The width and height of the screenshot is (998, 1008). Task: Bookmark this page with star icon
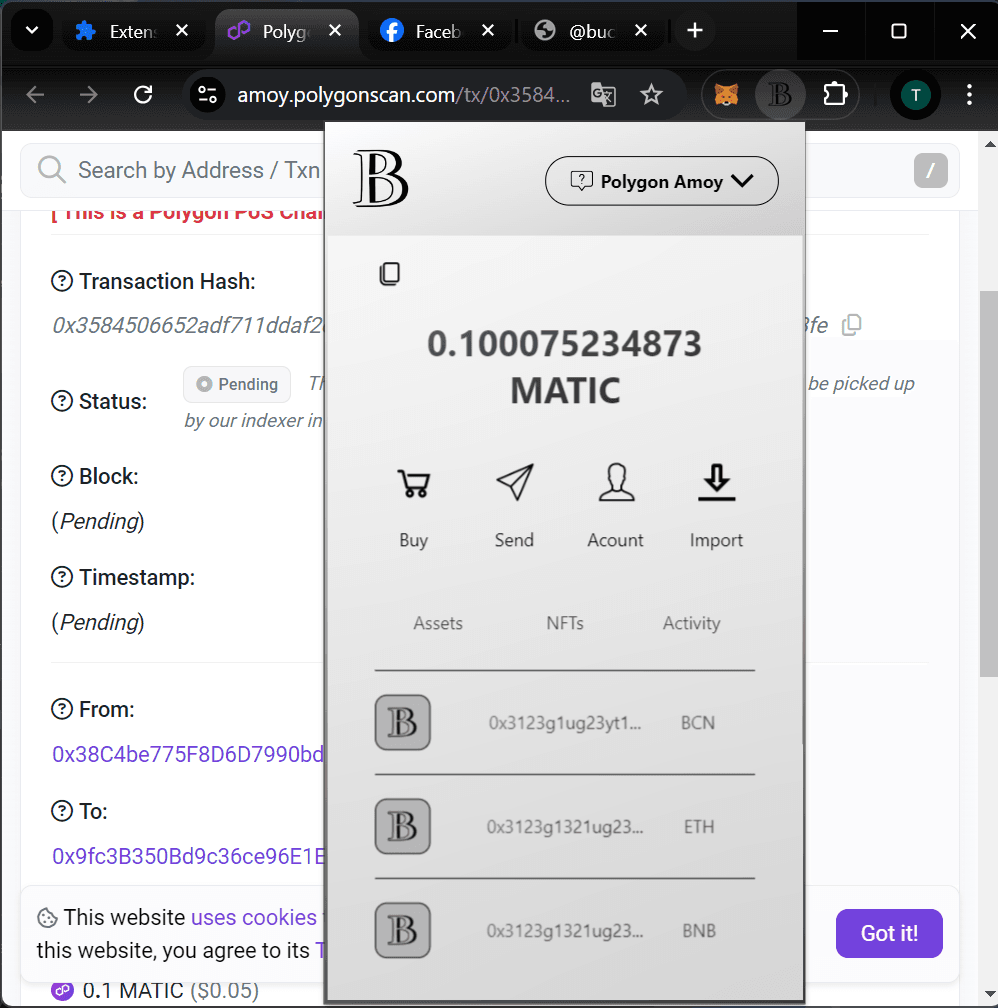(x=651, y=95)
